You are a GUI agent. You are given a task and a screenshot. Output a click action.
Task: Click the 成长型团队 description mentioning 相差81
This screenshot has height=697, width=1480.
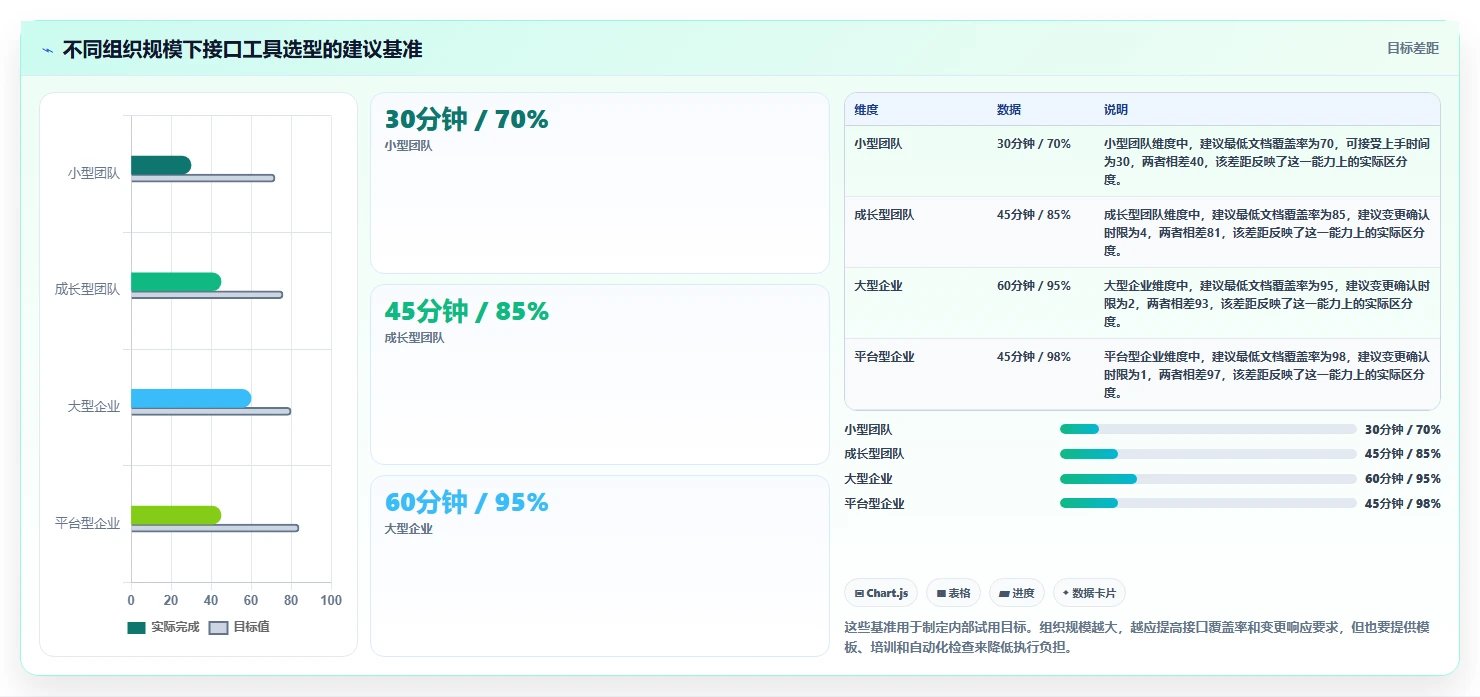coord(1266,233)
